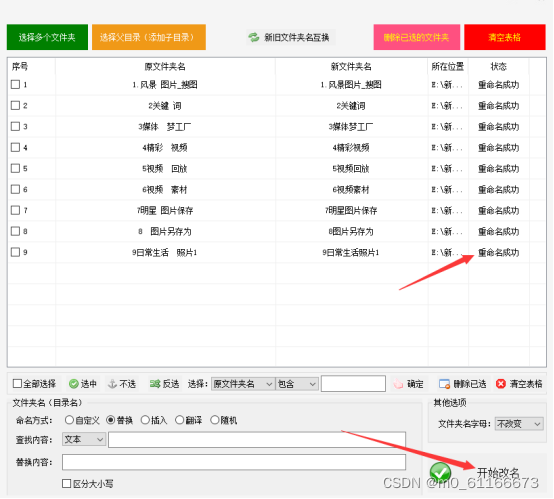Open the 包含 condition dropdown
The image size is (554, 499).
(x=297, y=384)
